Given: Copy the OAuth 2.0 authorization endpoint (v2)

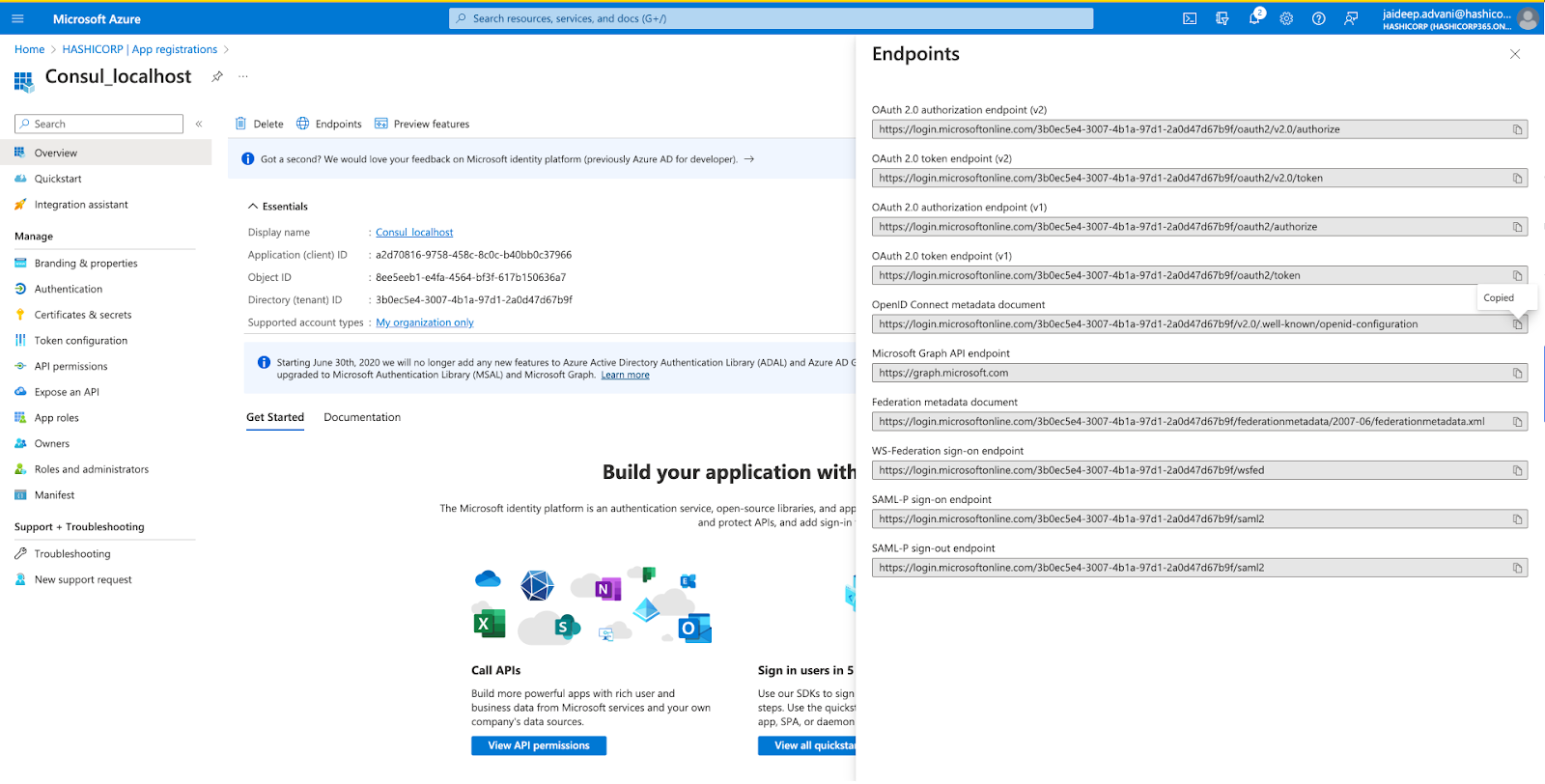Looking at the screenshot, I should (x=1517, y=129).
